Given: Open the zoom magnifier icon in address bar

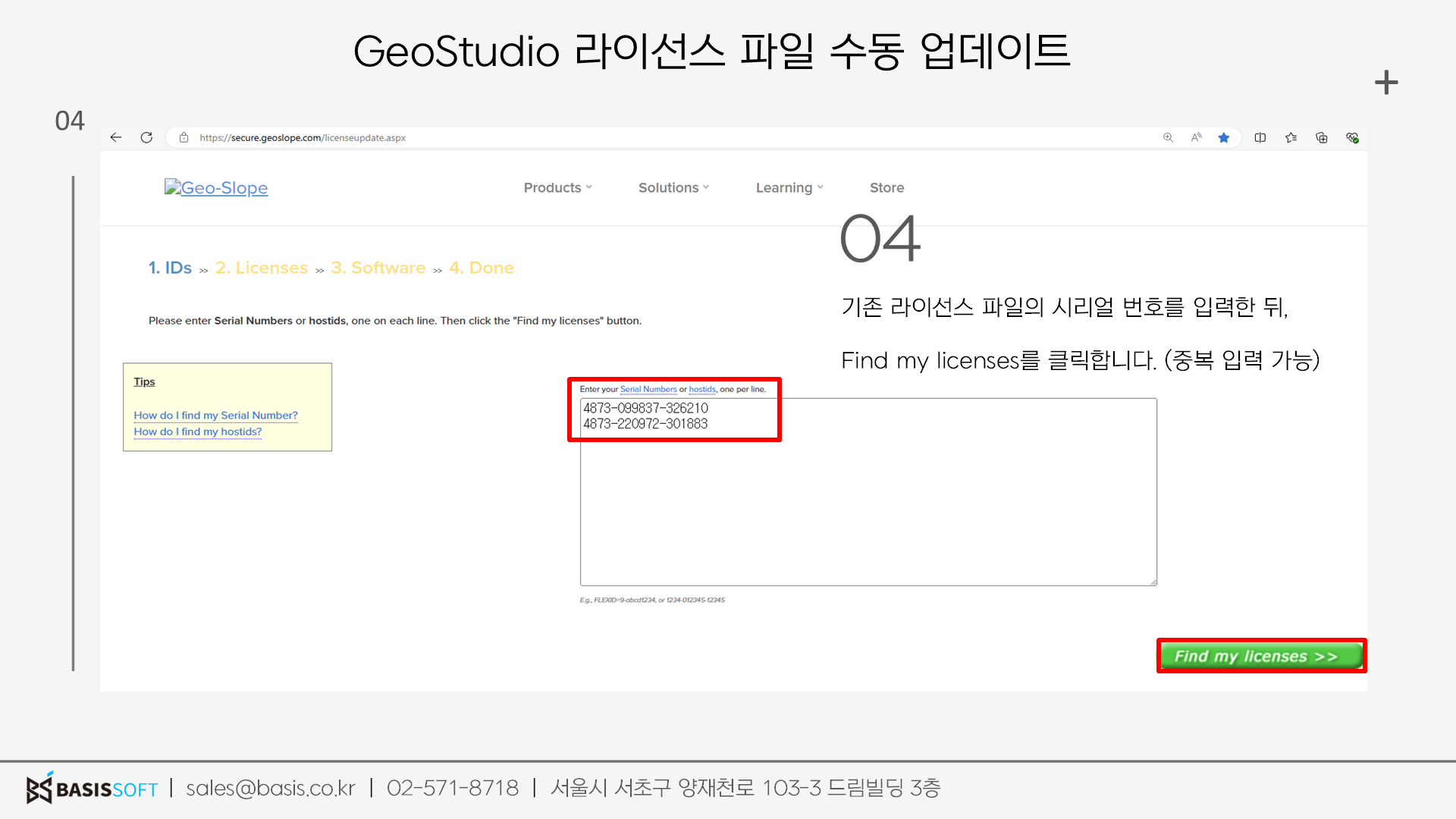Looking at the screenshot, I should (x=1168, y=137).
